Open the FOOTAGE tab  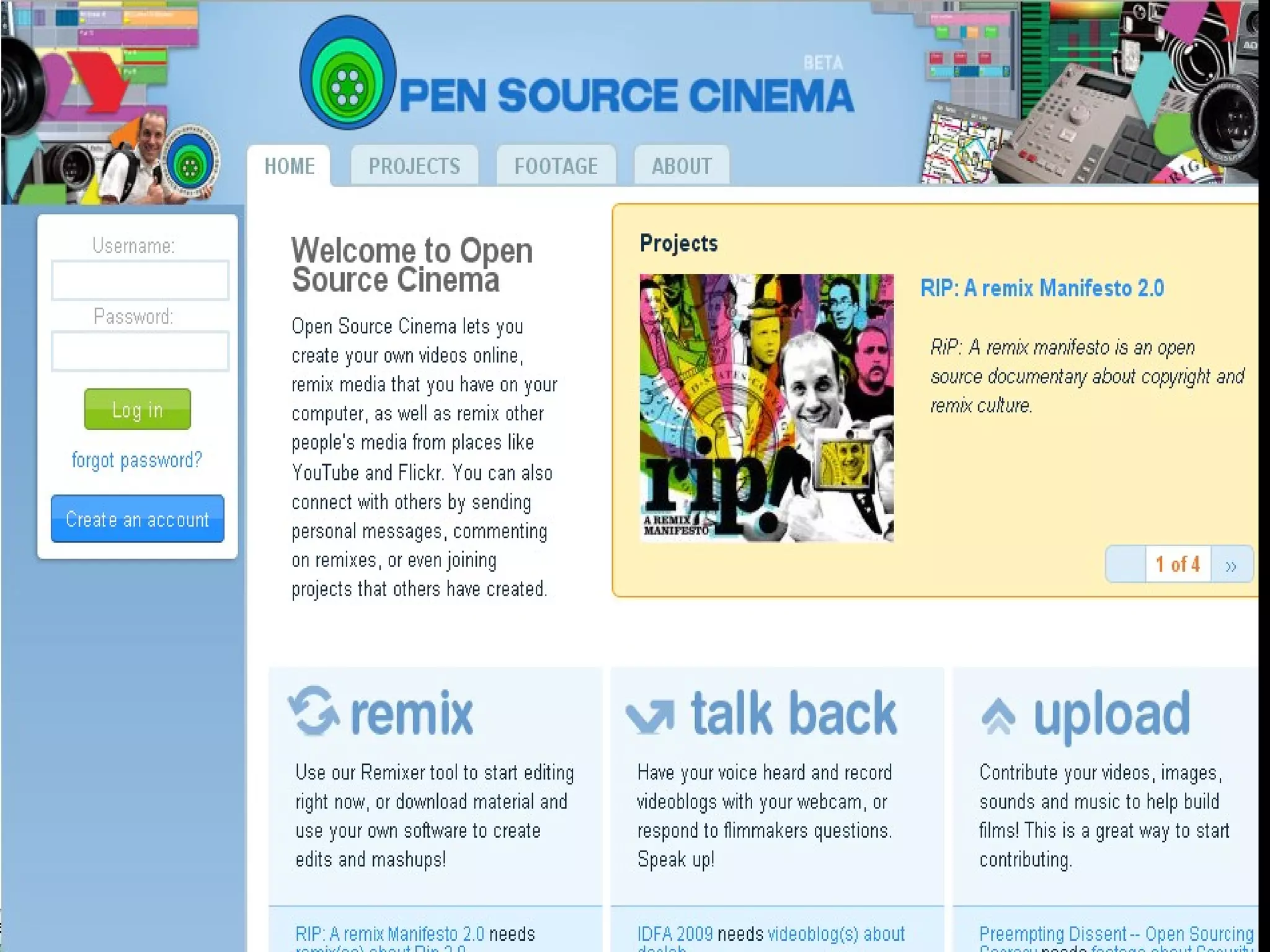pos(556,167)
